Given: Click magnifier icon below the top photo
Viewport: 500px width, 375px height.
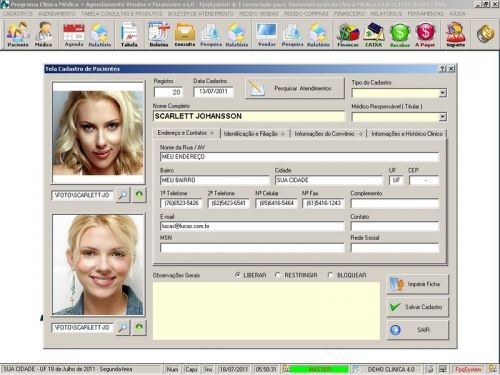Looking at the screenshot, I should click(123, 195).
